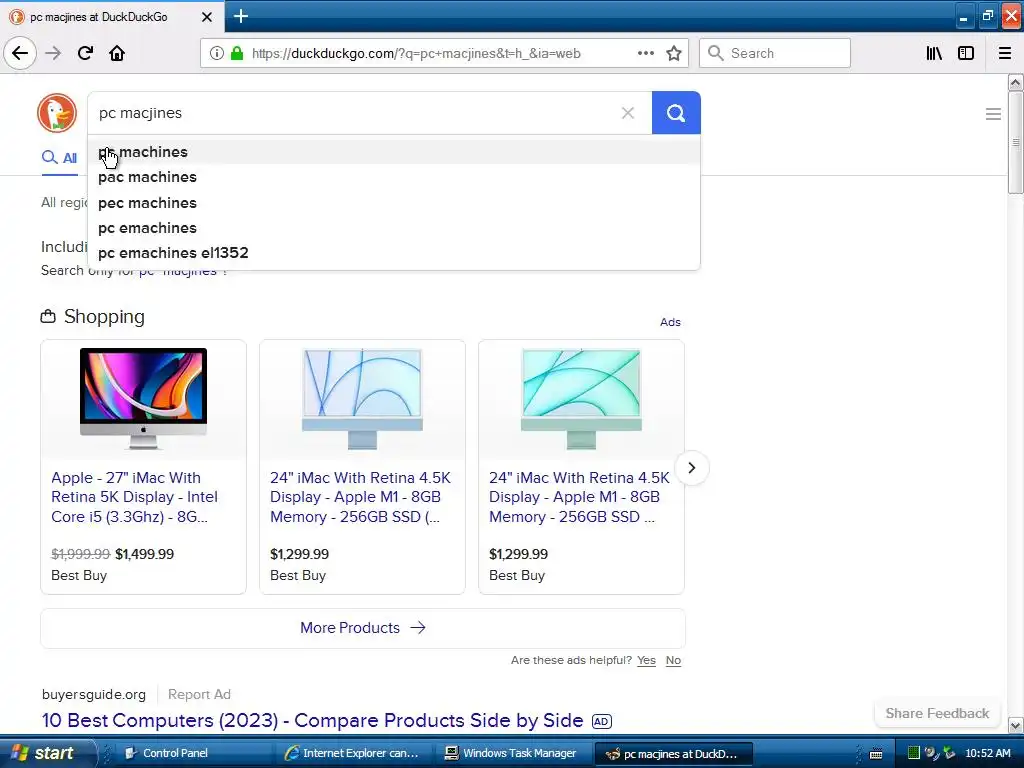Screen dimensions: 1024x768
Task: Click the green Task Manager tray icon
Action: [914, 753]
